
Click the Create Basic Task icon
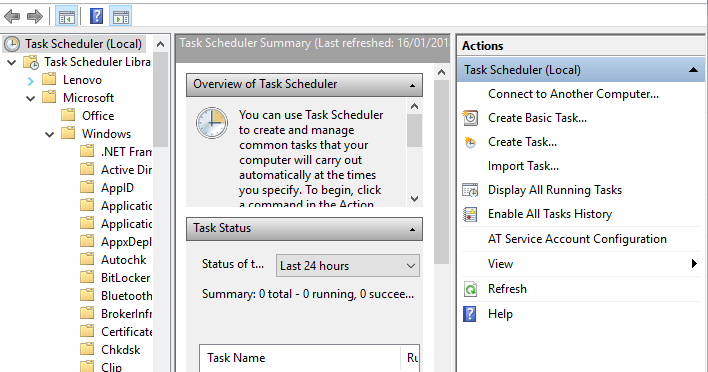pyautogui.click(x=470, y=118)
